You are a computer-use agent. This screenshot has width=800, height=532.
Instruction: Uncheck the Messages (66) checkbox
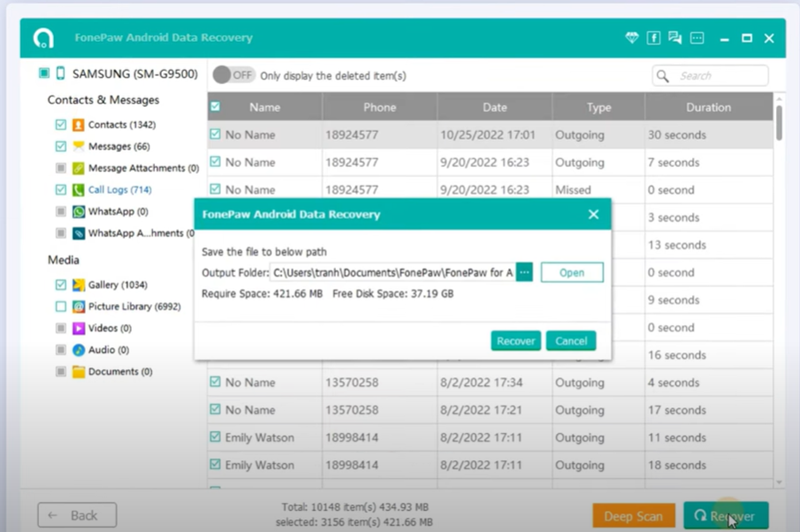pos(61,146)
